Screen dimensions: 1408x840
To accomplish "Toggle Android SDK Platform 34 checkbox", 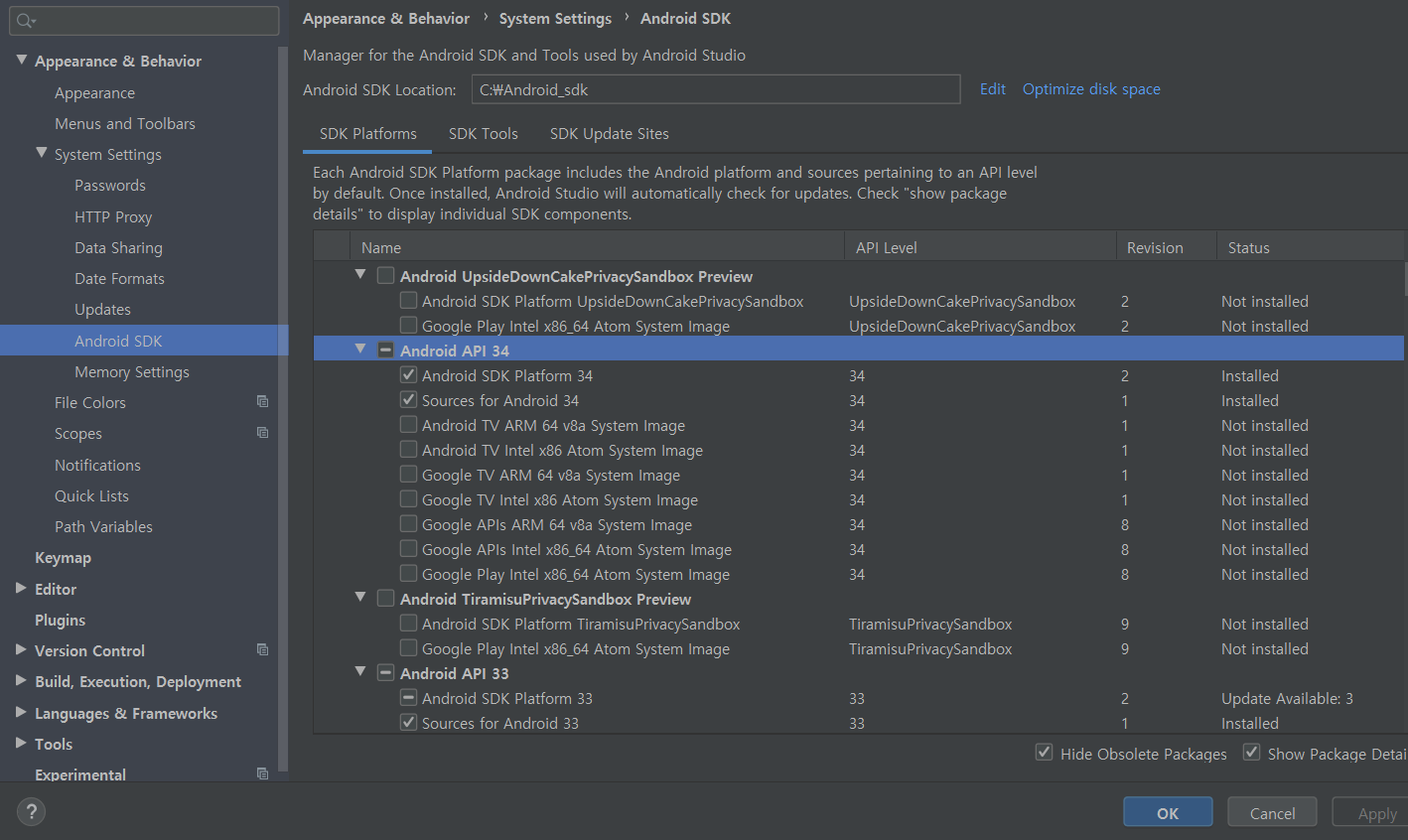I will click(x=408, y=374).
